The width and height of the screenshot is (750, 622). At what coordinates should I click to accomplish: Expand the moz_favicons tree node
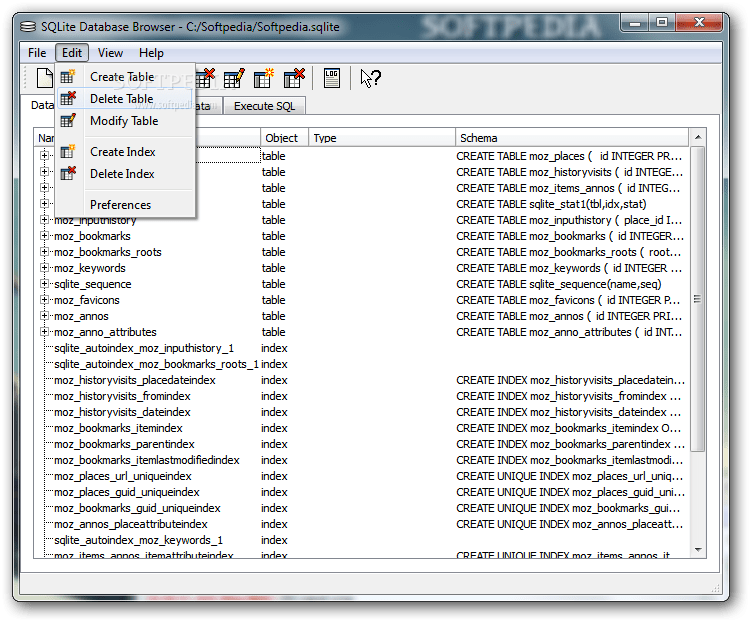pos(44,300)
